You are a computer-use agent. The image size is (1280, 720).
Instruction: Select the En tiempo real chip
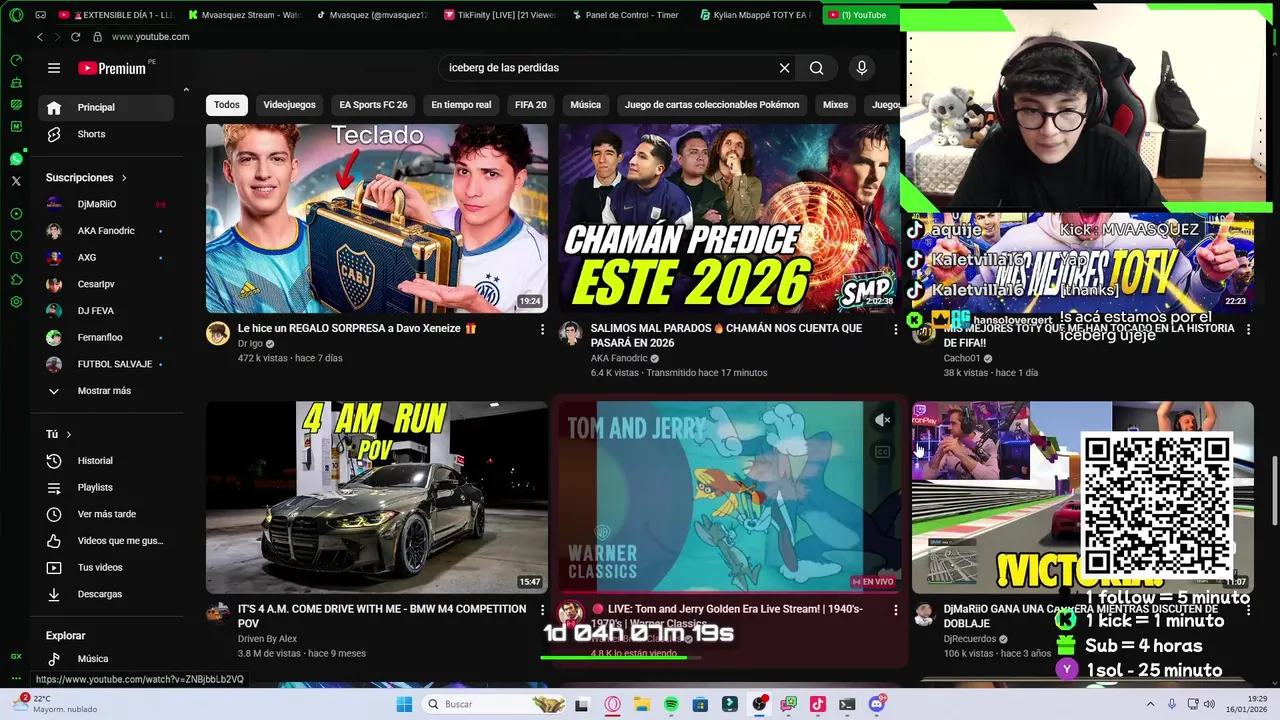click(x=461, y=105)
